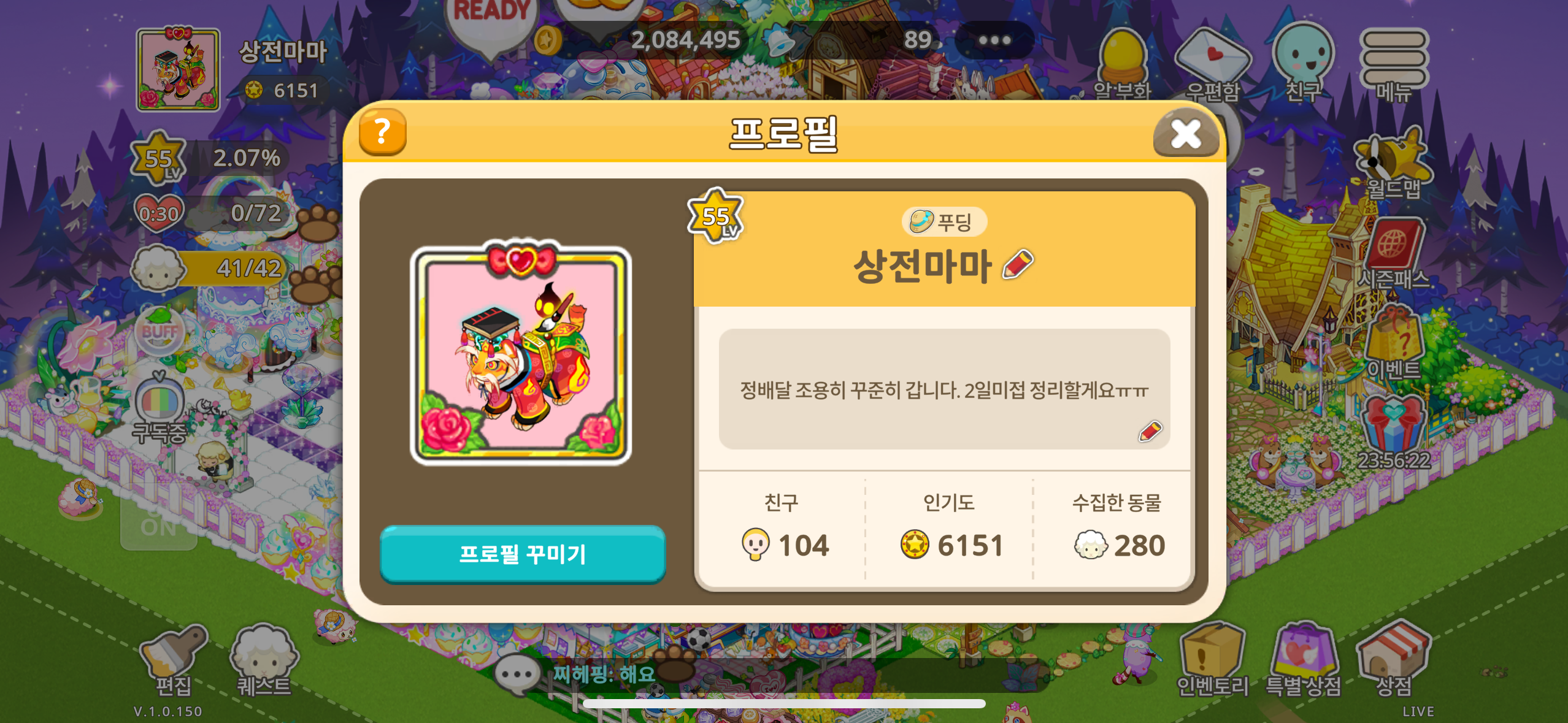Open the 퀘스트 sheep icon
Viewport: 1568px width, 723px height.
tap(264, 660)
